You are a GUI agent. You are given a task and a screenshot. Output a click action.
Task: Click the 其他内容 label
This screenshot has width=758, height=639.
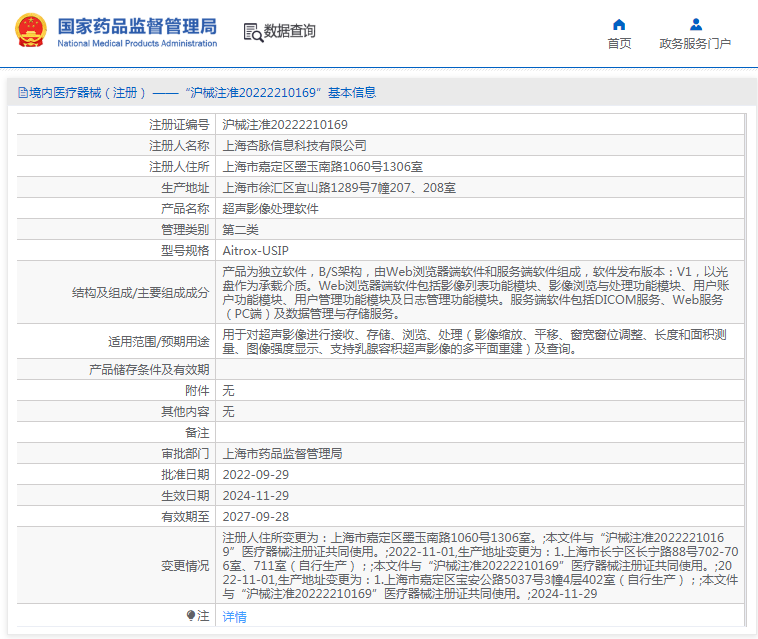click(185, 412)
